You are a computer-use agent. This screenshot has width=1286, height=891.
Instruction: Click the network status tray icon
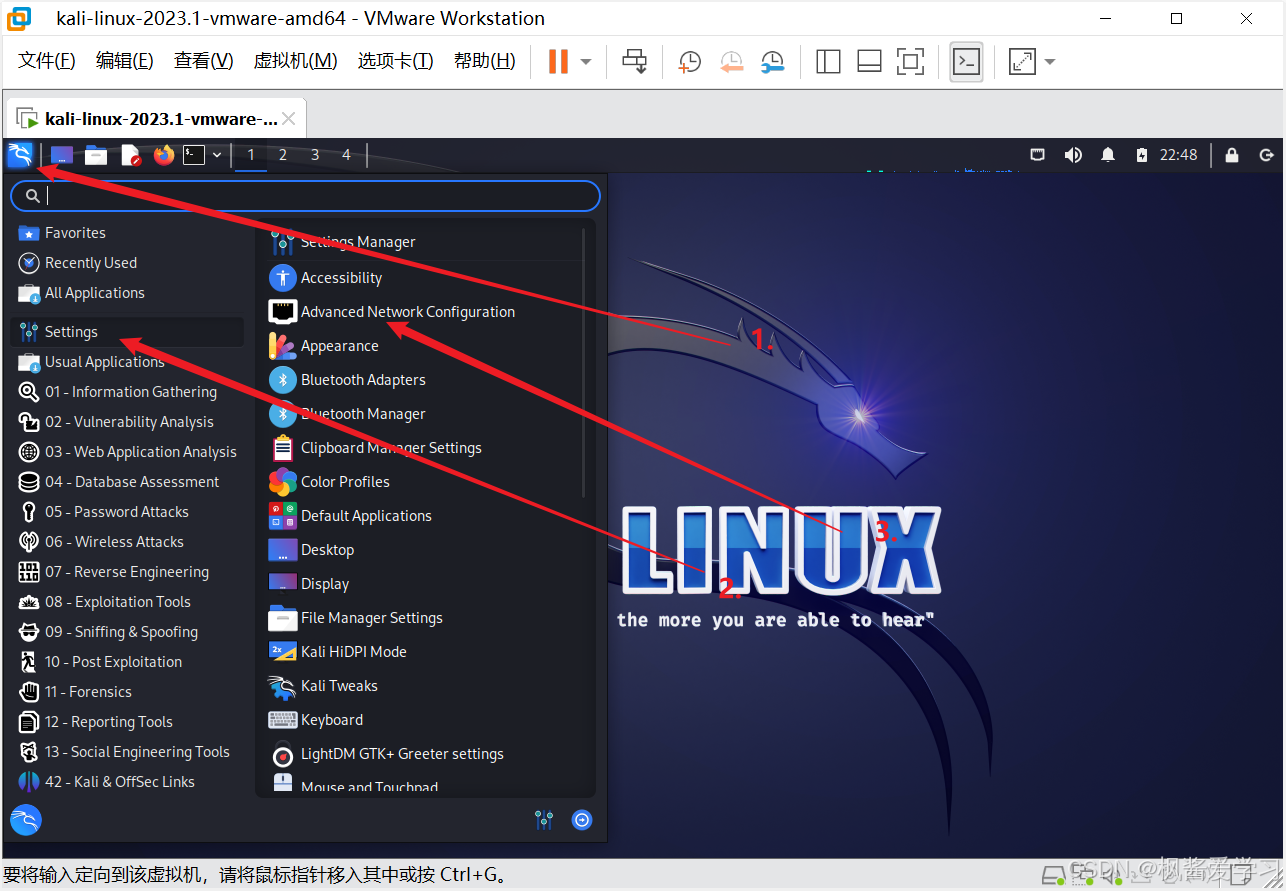coord(1038,155)
